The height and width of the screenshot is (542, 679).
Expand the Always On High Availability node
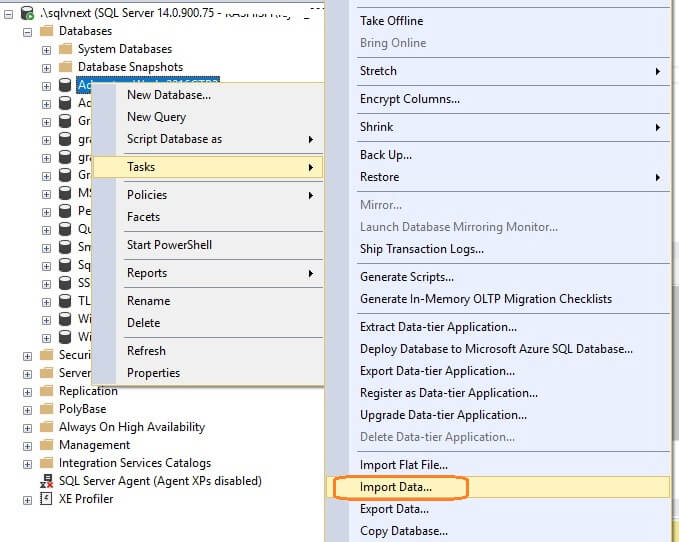click(27, 427)
